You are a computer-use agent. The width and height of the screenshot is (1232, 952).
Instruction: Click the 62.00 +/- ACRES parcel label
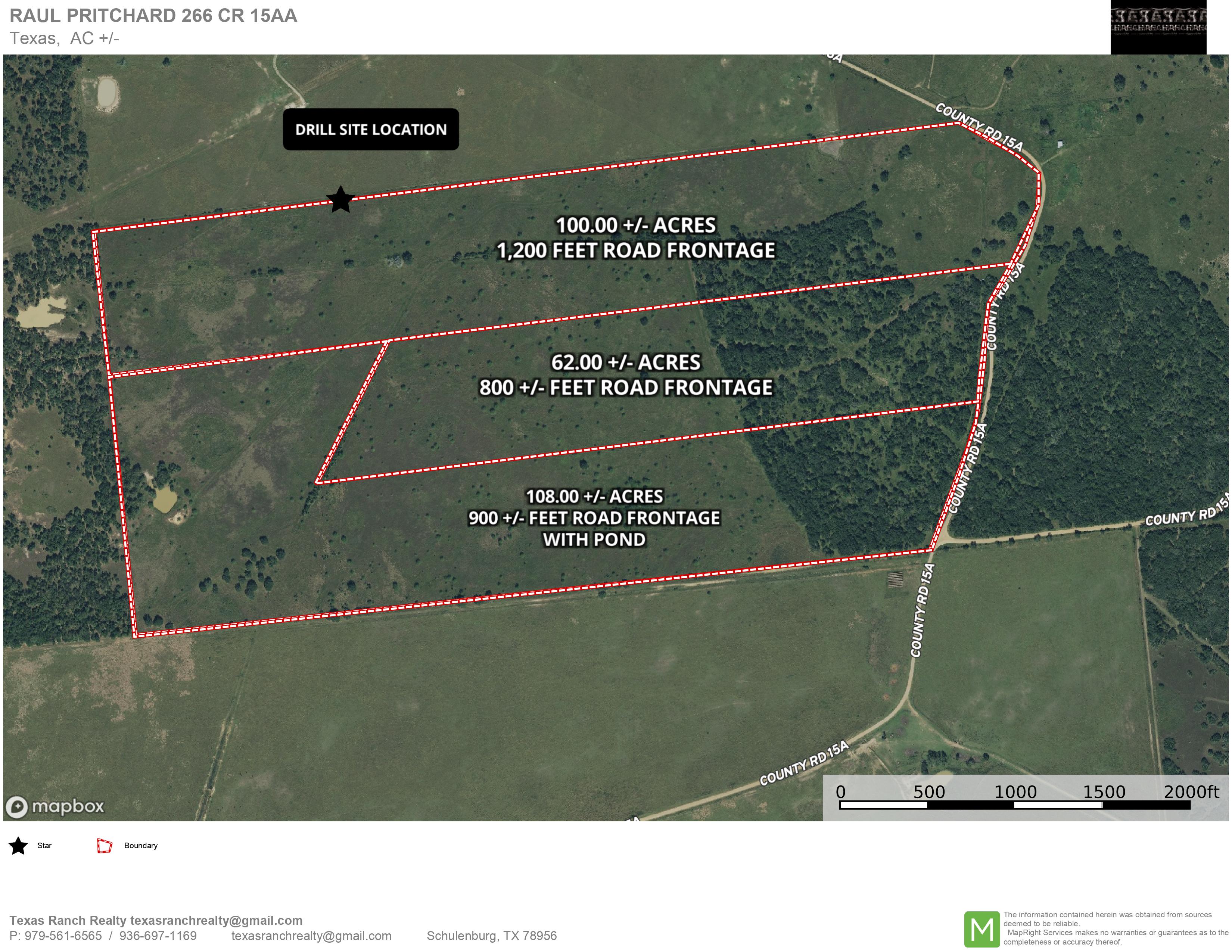[x=626, y=362]
